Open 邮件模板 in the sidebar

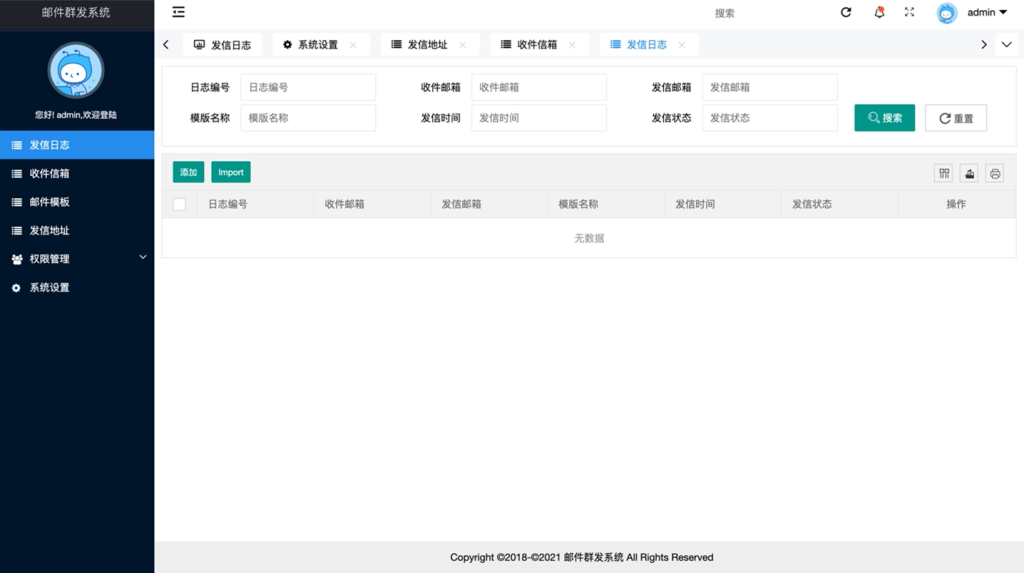click(x=77, y=202)
